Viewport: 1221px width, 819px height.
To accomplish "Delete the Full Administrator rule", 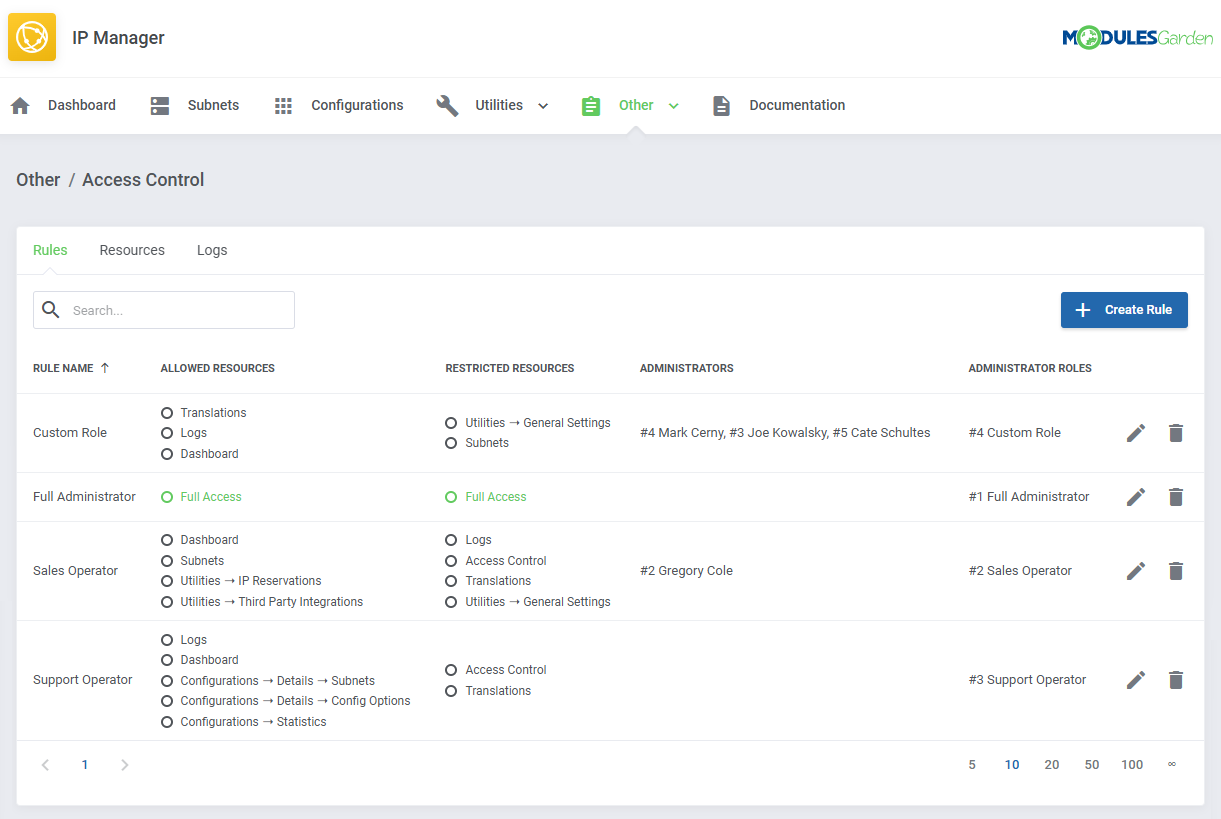I will click(x=1176, y=497).
